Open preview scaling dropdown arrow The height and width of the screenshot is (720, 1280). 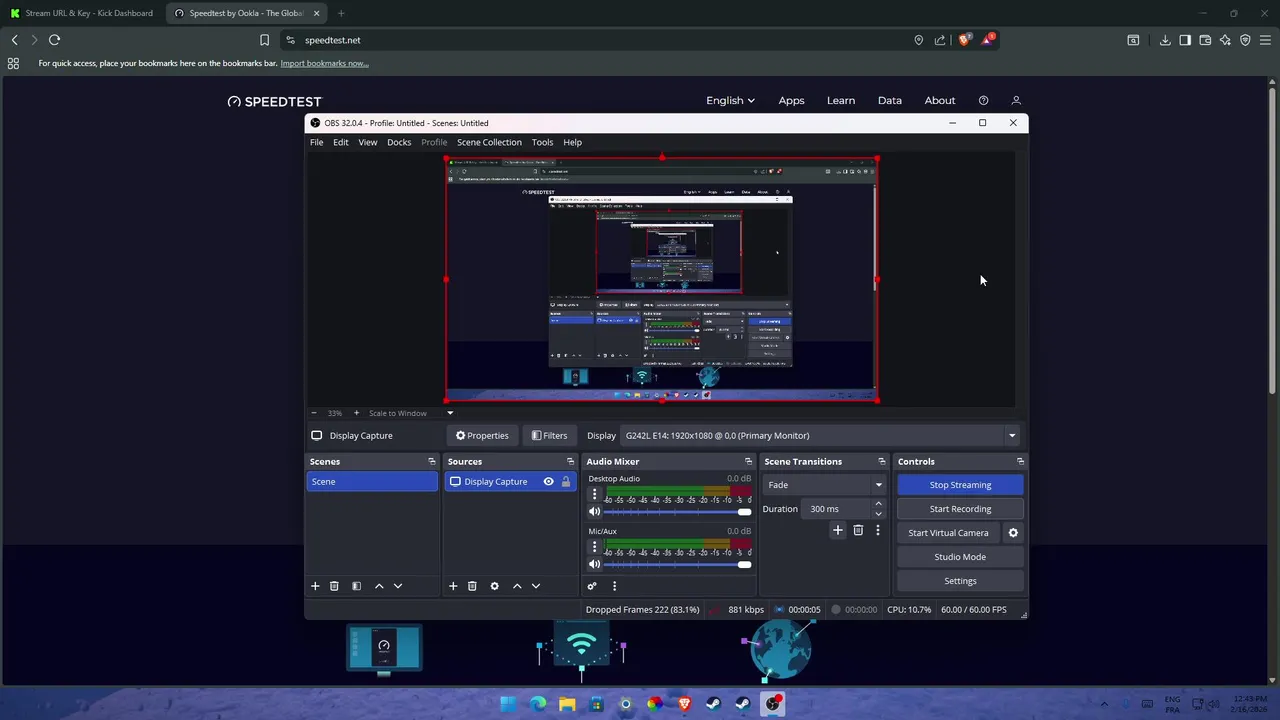pyautogui.click(x=450, y=413)
